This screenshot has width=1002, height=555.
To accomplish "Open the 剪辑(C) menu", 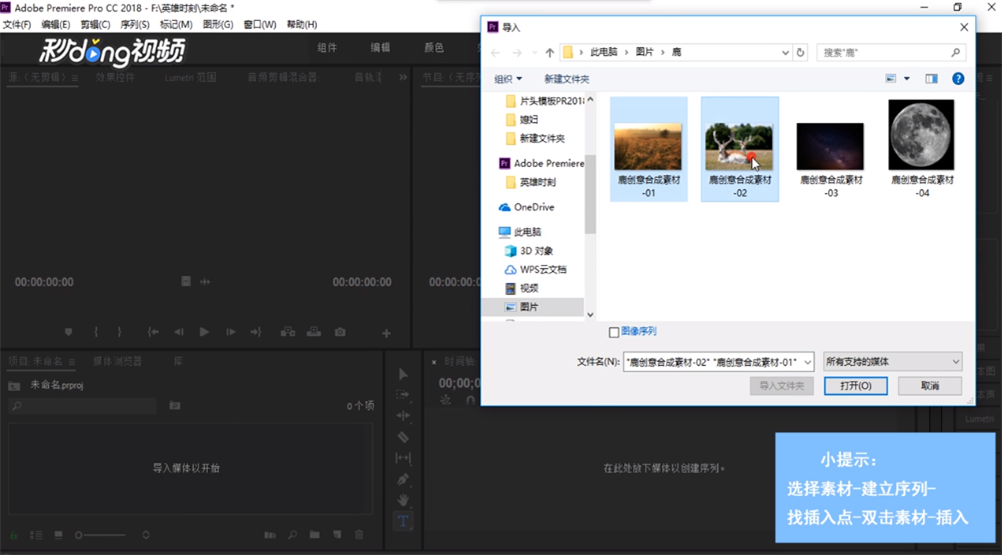I will [x=95, y=24].
